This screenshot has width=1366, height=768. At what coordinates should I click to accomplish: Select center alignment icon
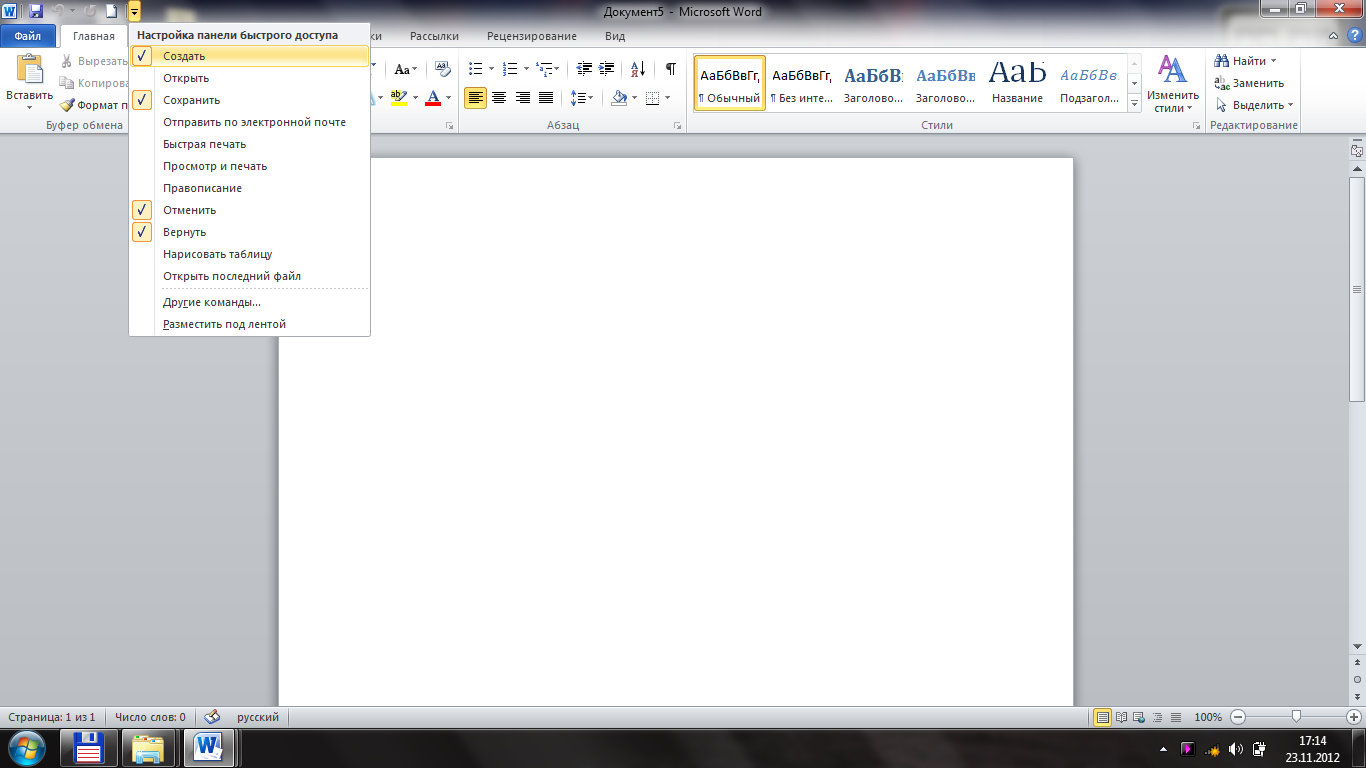tap(499, 98)
